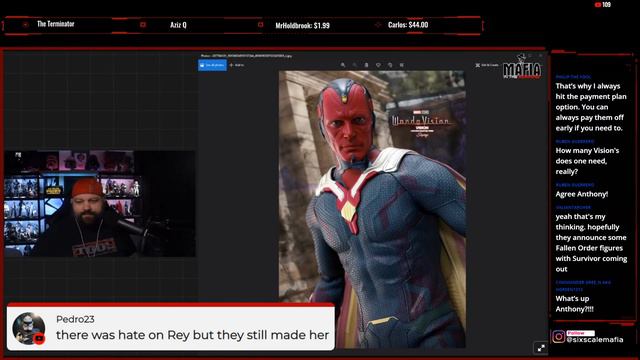Screen dimensions: 640x360
Task: Click the Pedro23 username in the comment
Action: [75, 319]
